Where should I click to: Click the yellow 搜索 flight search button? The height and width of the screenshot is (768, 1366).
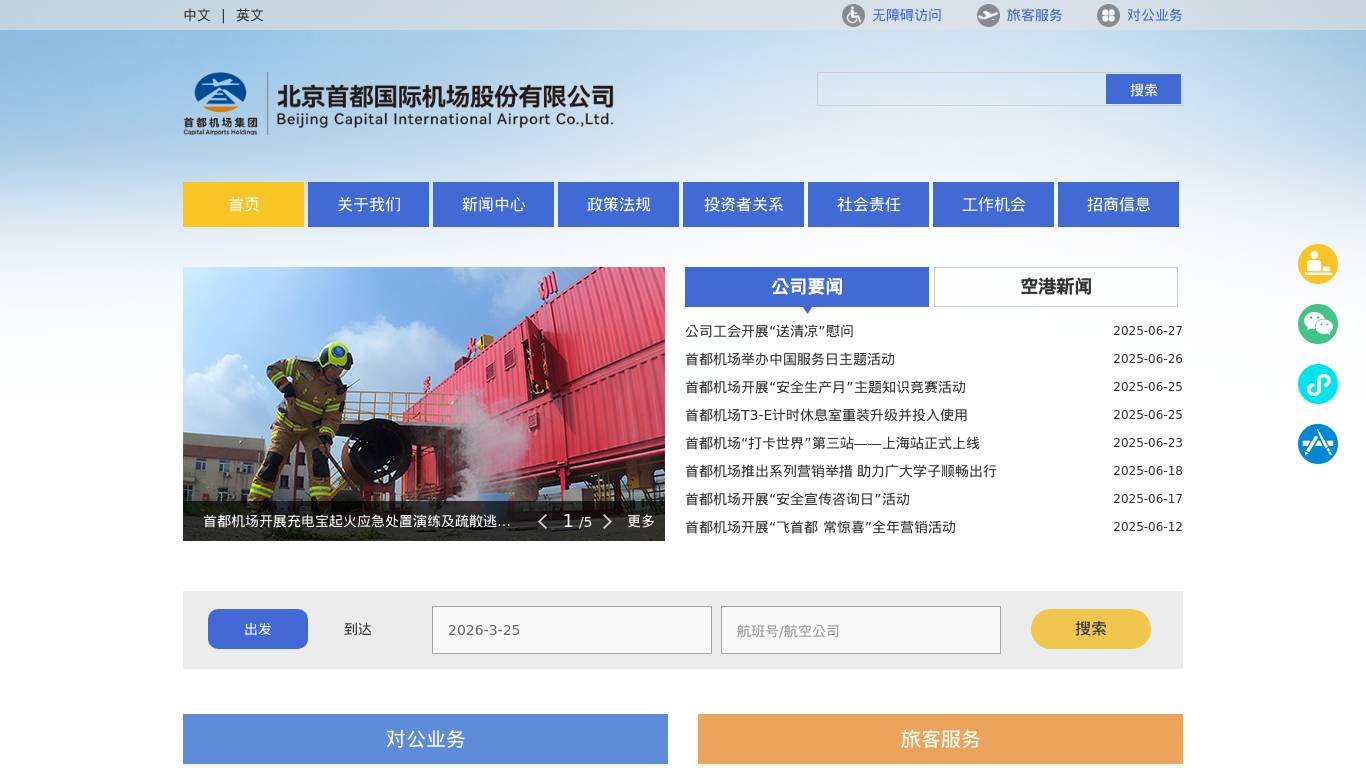click(x=1090, y=629)
